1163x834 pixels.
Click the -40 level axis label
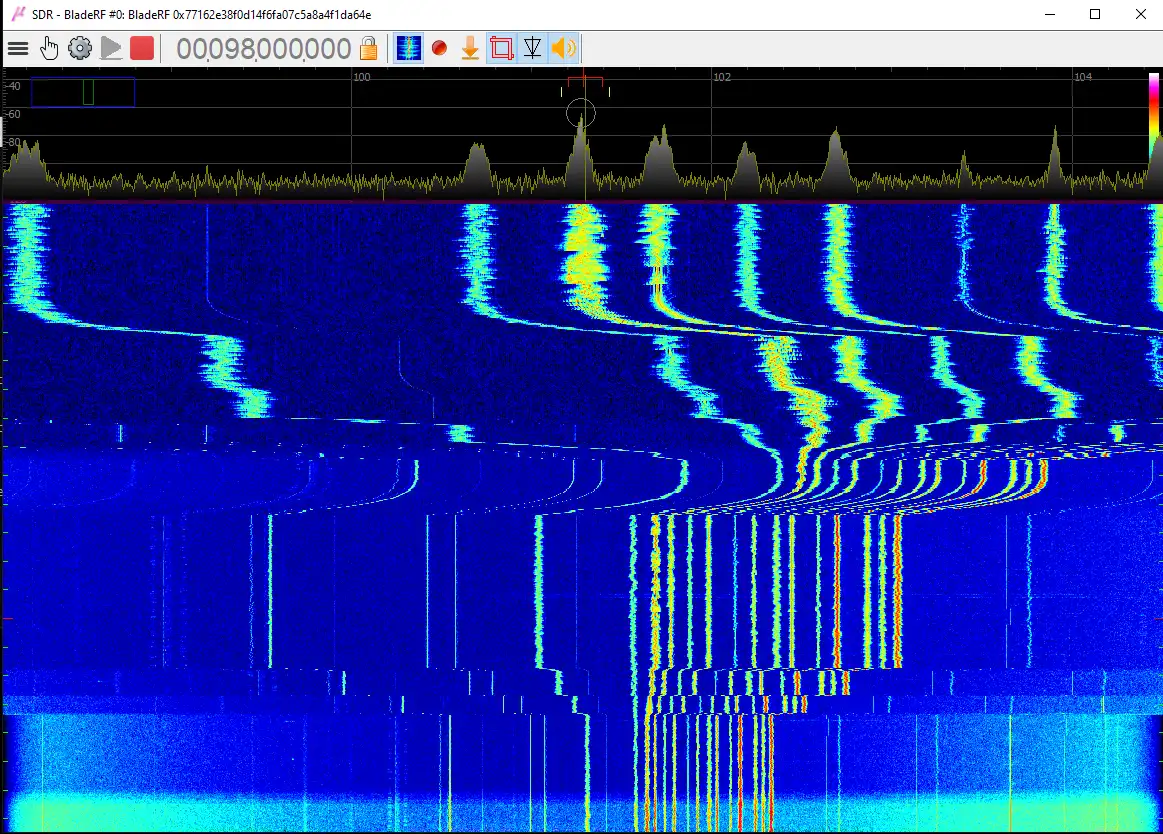coord(13,86)
